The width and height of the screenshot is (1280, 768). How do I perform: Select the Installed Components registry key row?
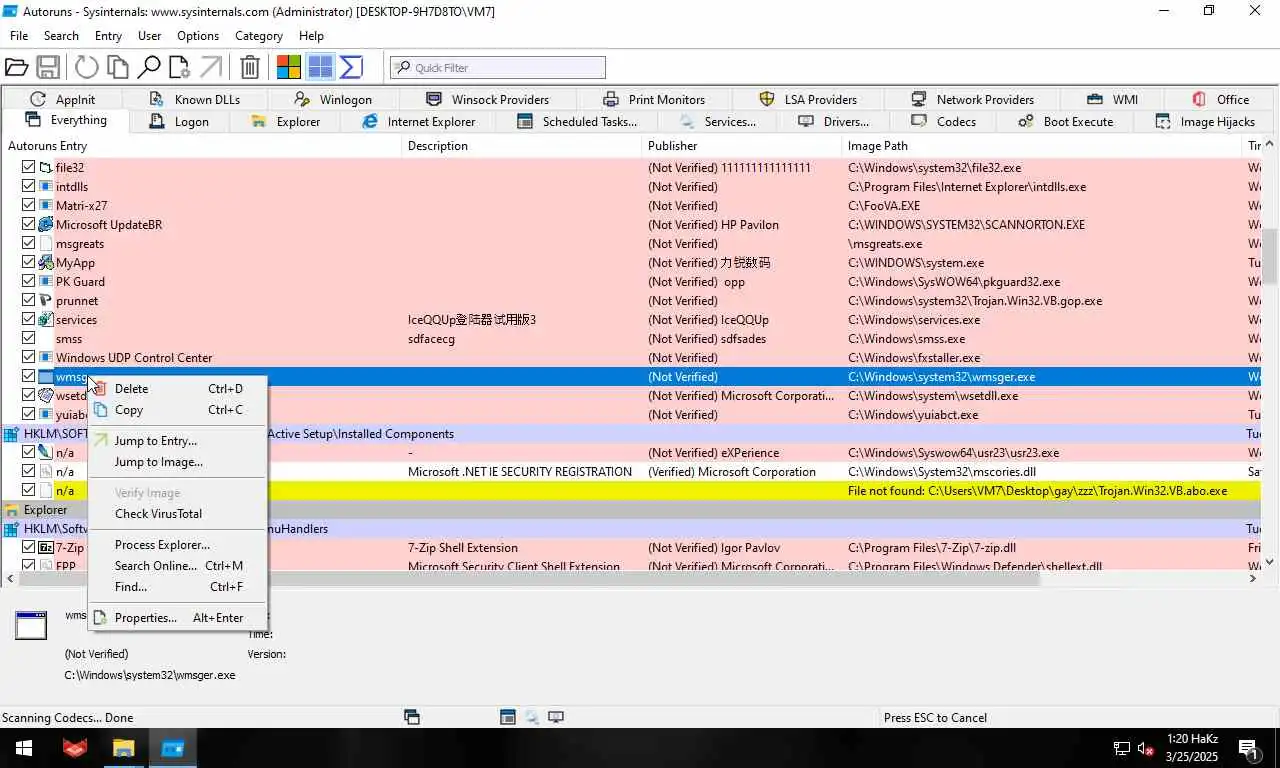(631, 434)
